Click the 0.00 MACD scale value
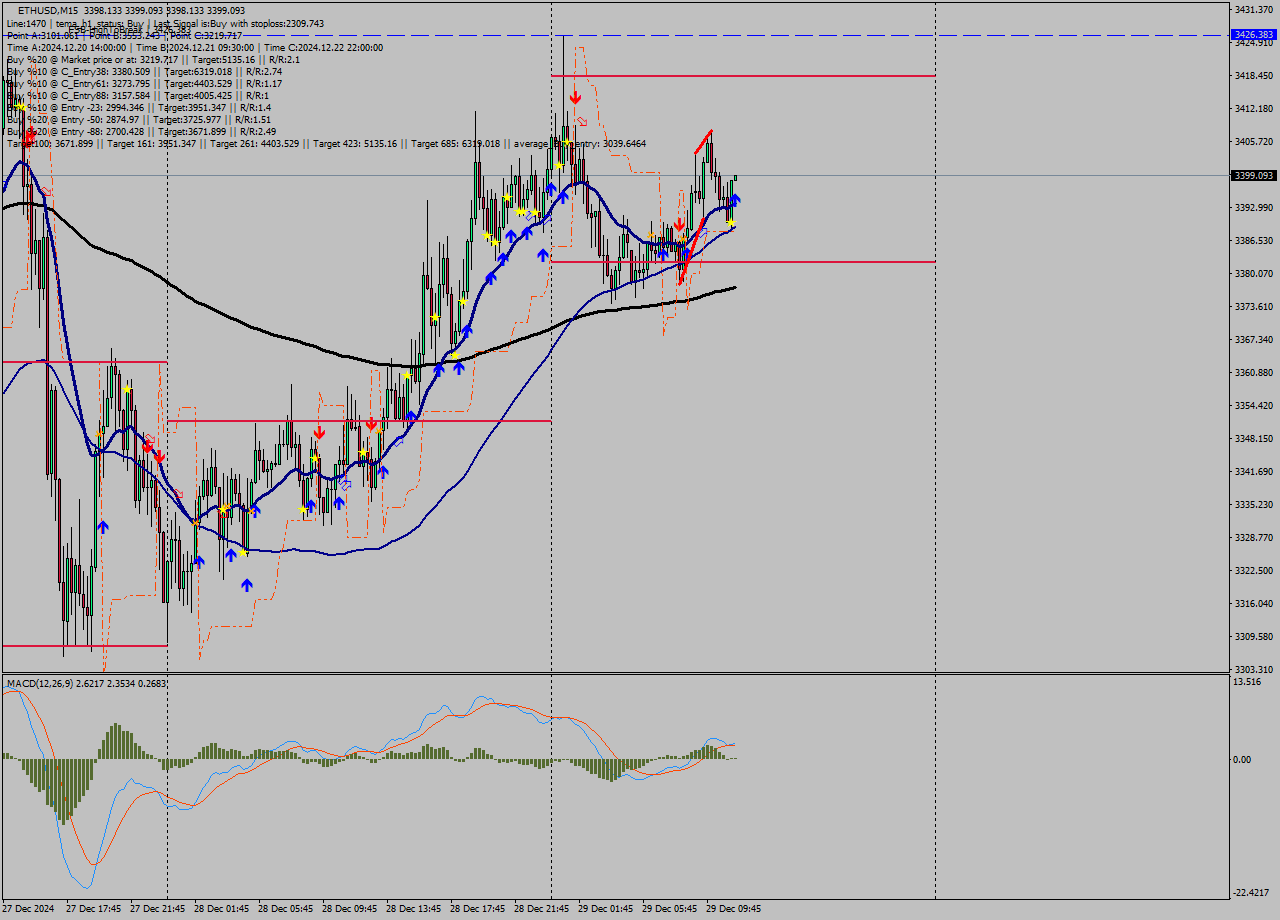The width and height of the screenshot is (1280, 920). pos(1241,759)
